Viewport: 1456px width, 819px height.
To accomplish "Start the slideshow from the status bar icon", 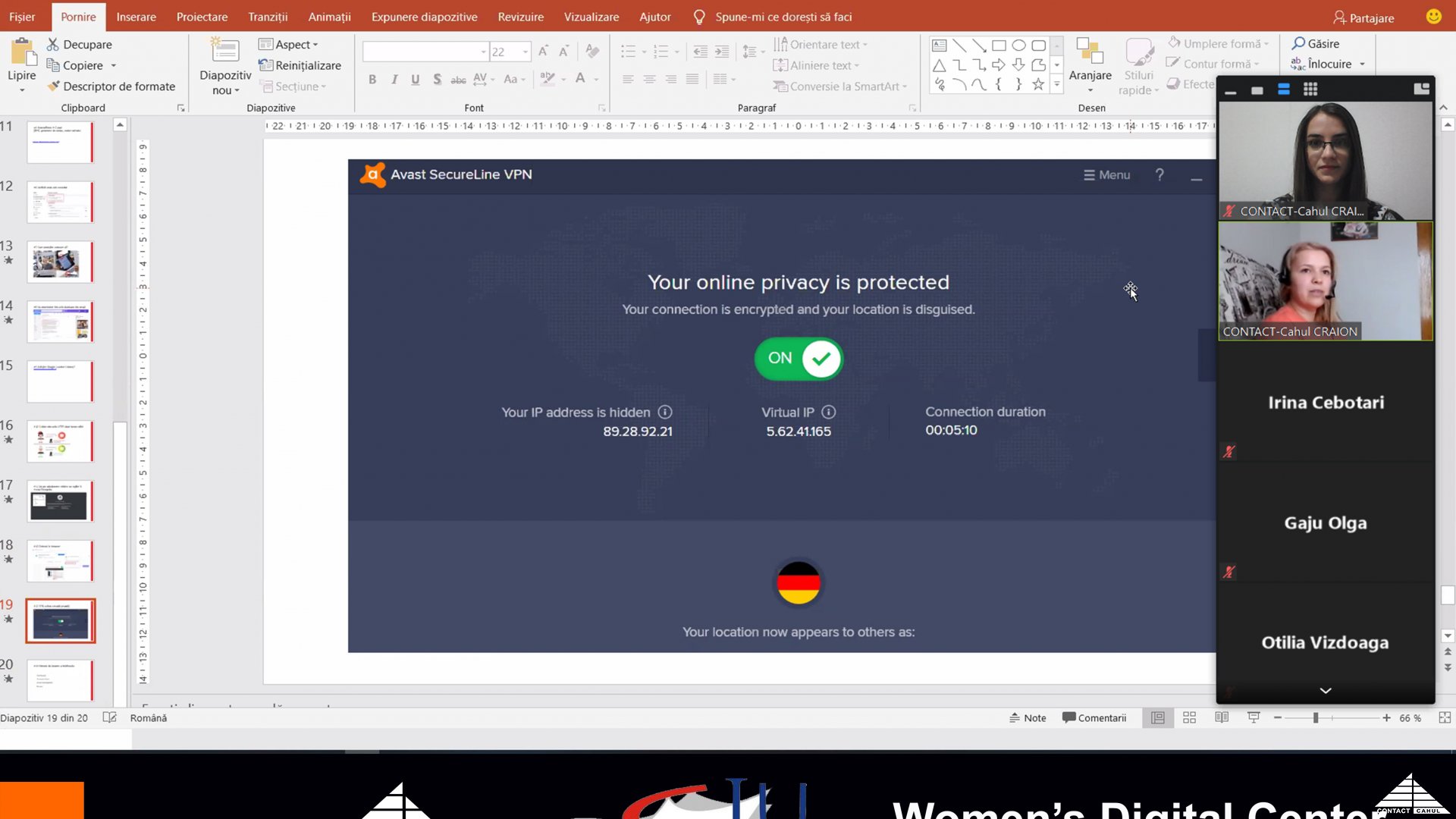I will 1254,717.
